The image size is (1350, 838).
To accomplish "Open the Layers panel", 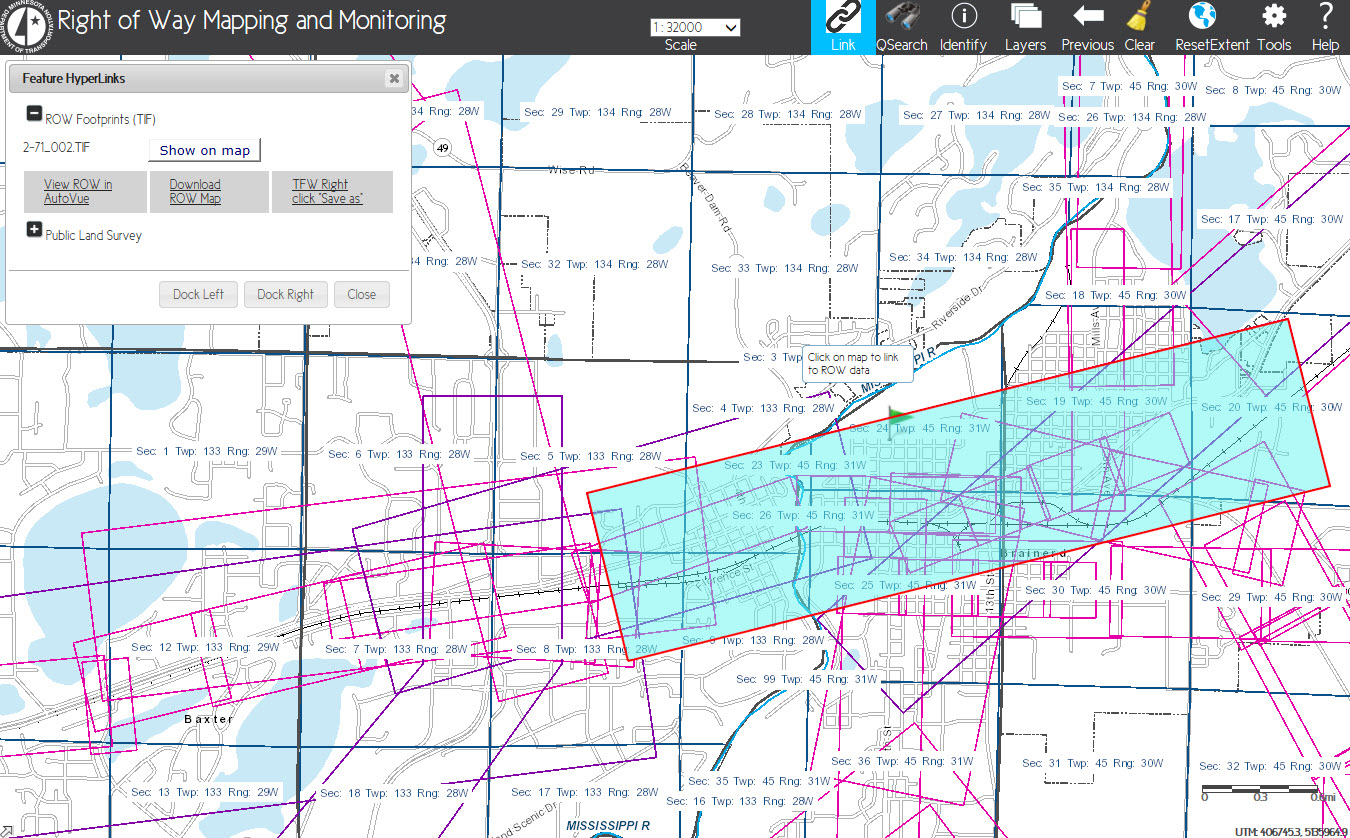I will (x=1025, y=27).
